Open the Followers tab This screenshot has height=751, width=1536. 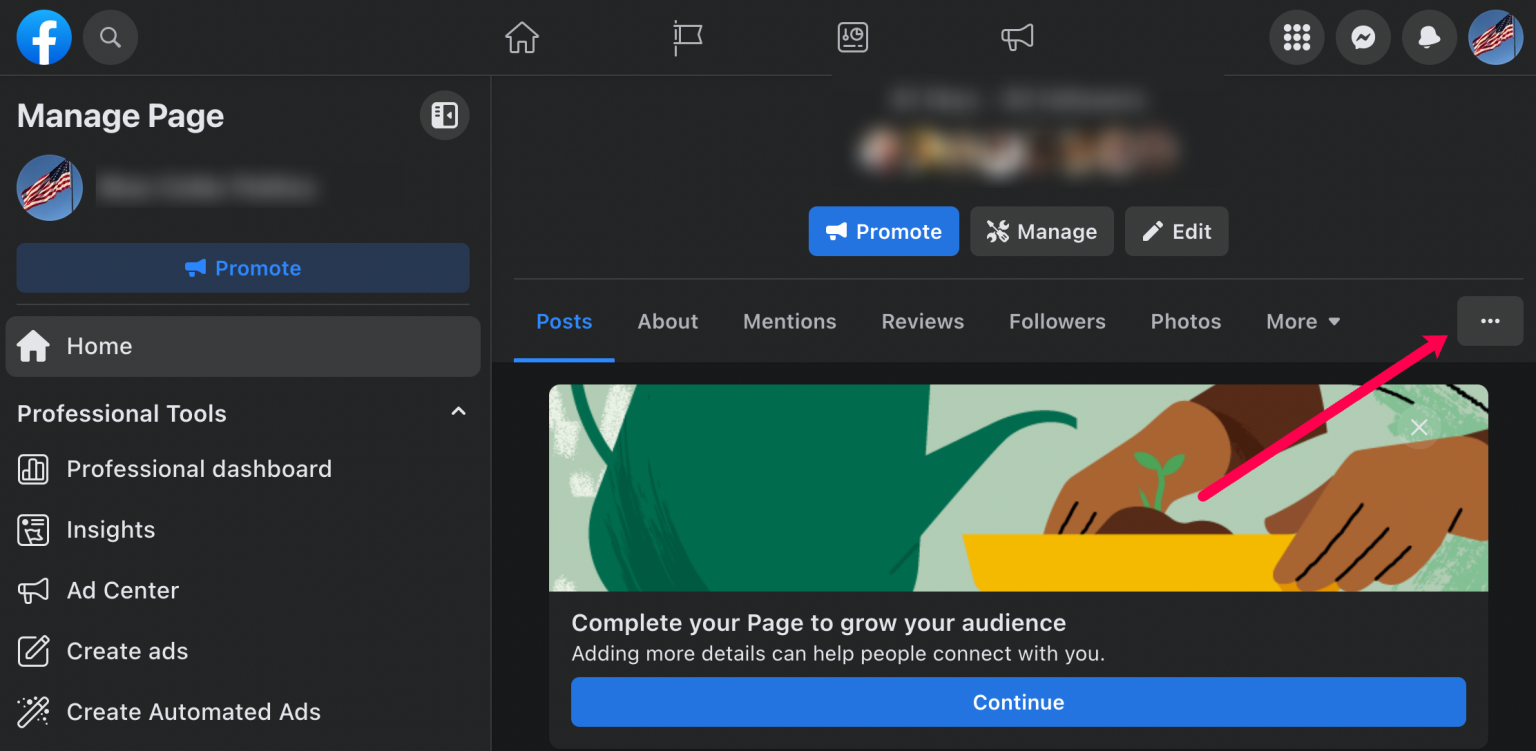click(x=1057, y=321)
